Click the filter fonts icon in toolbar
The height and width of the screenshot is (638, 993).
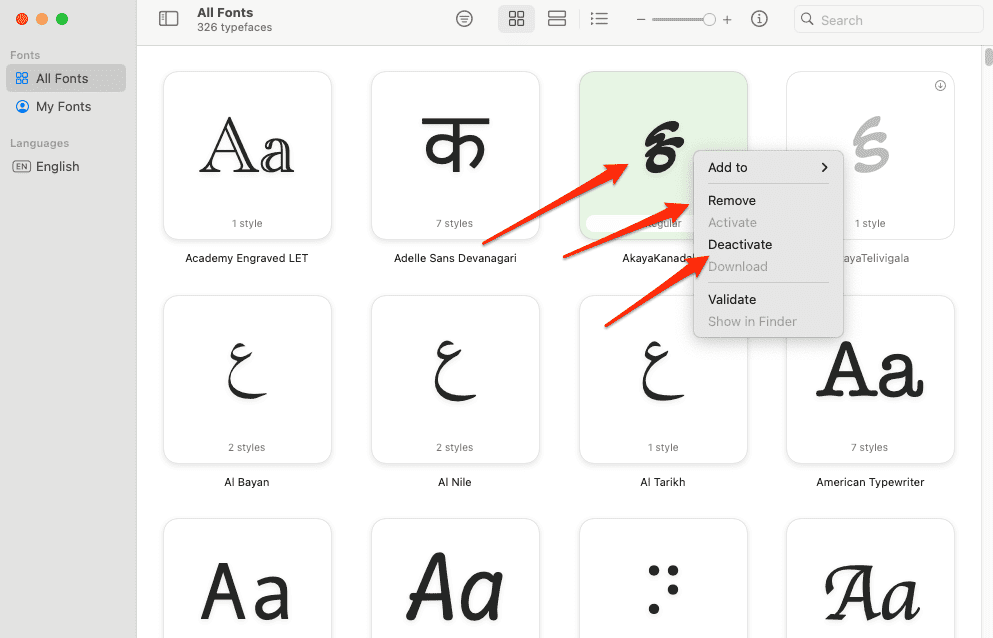click(x=464, y=19)
